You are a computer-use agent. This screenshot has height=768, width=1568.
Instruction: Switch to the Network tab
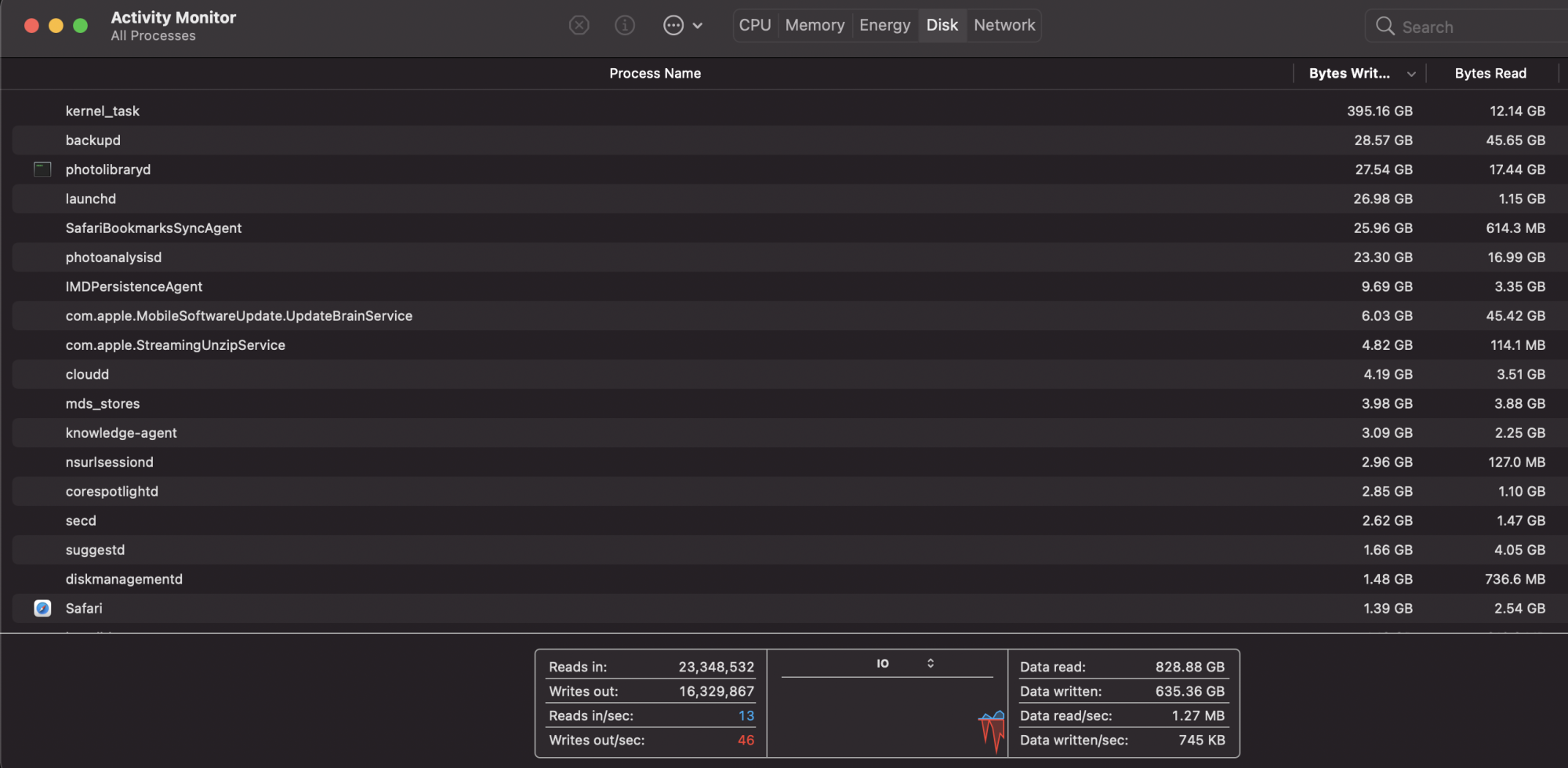[x=1004, y=25]
